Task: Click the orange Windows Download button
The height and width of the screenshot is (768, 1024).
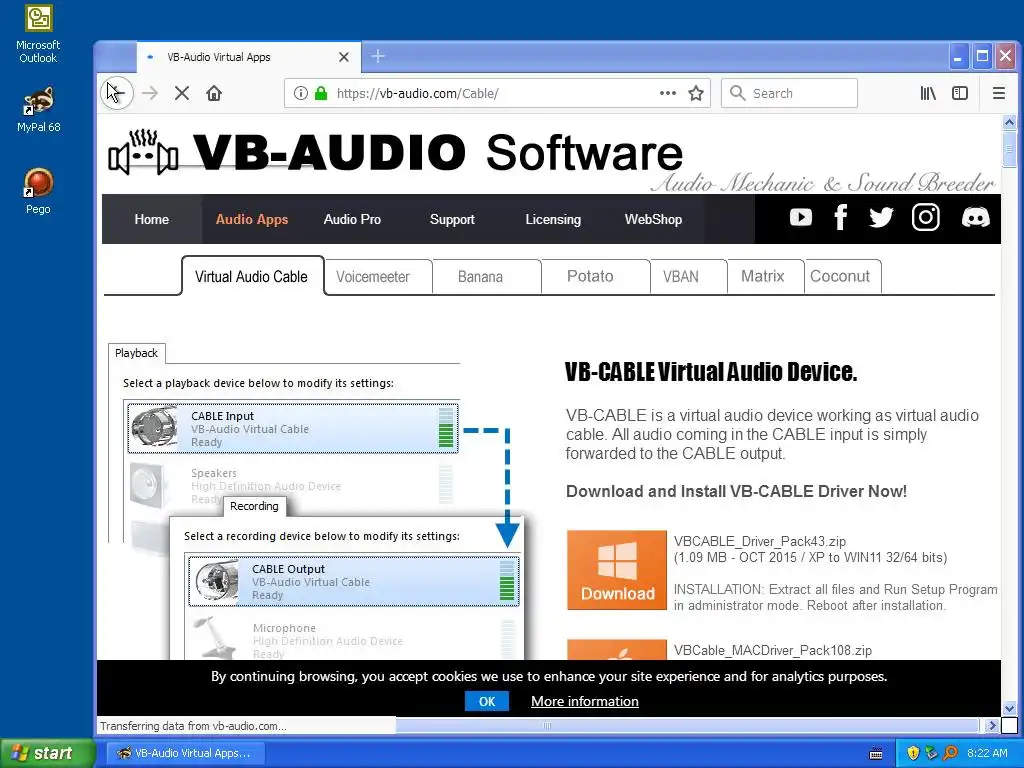Action: [616, 570]
